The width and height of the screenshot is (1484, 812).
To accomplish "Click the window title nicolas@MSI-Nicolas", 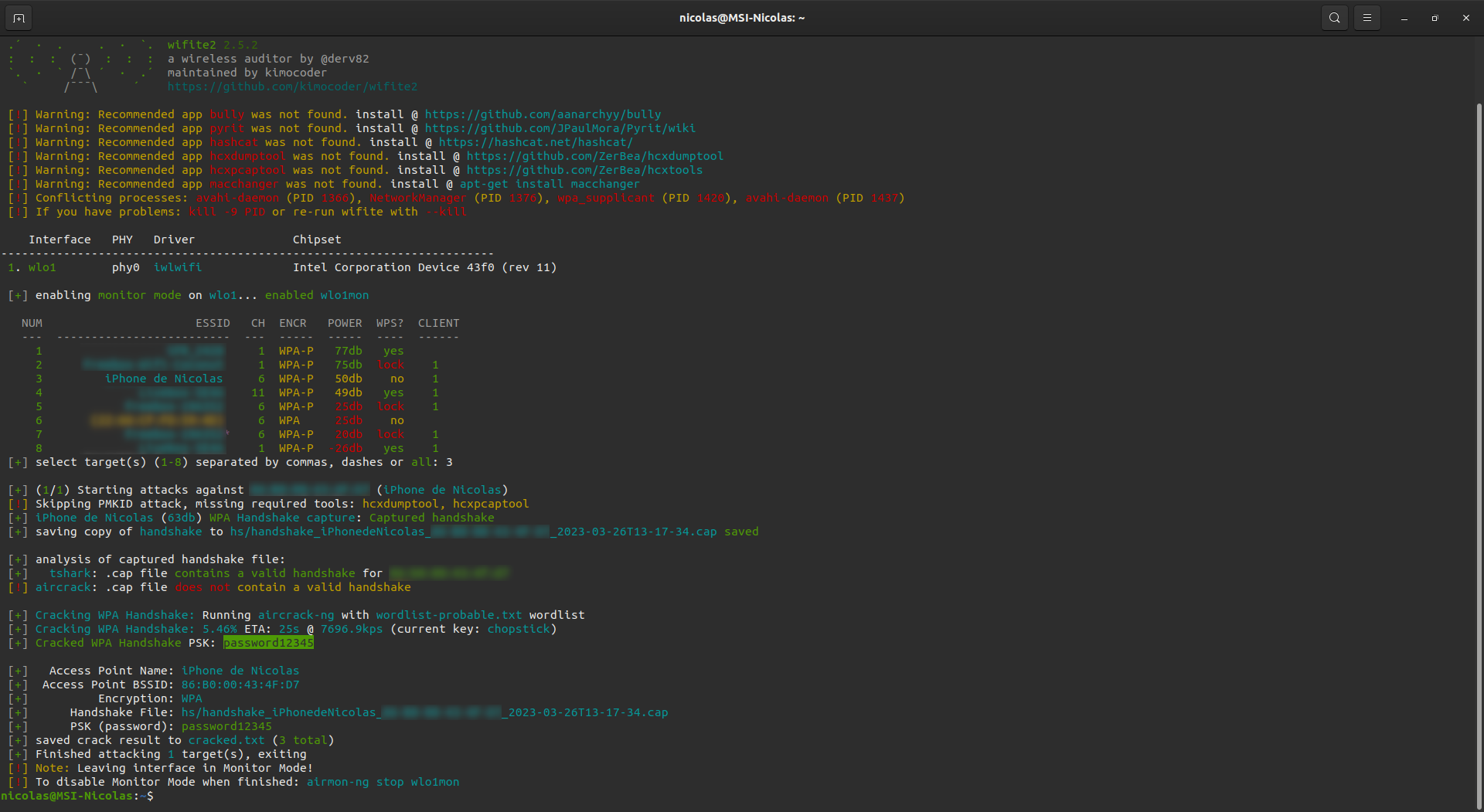I will pos(741,18).
